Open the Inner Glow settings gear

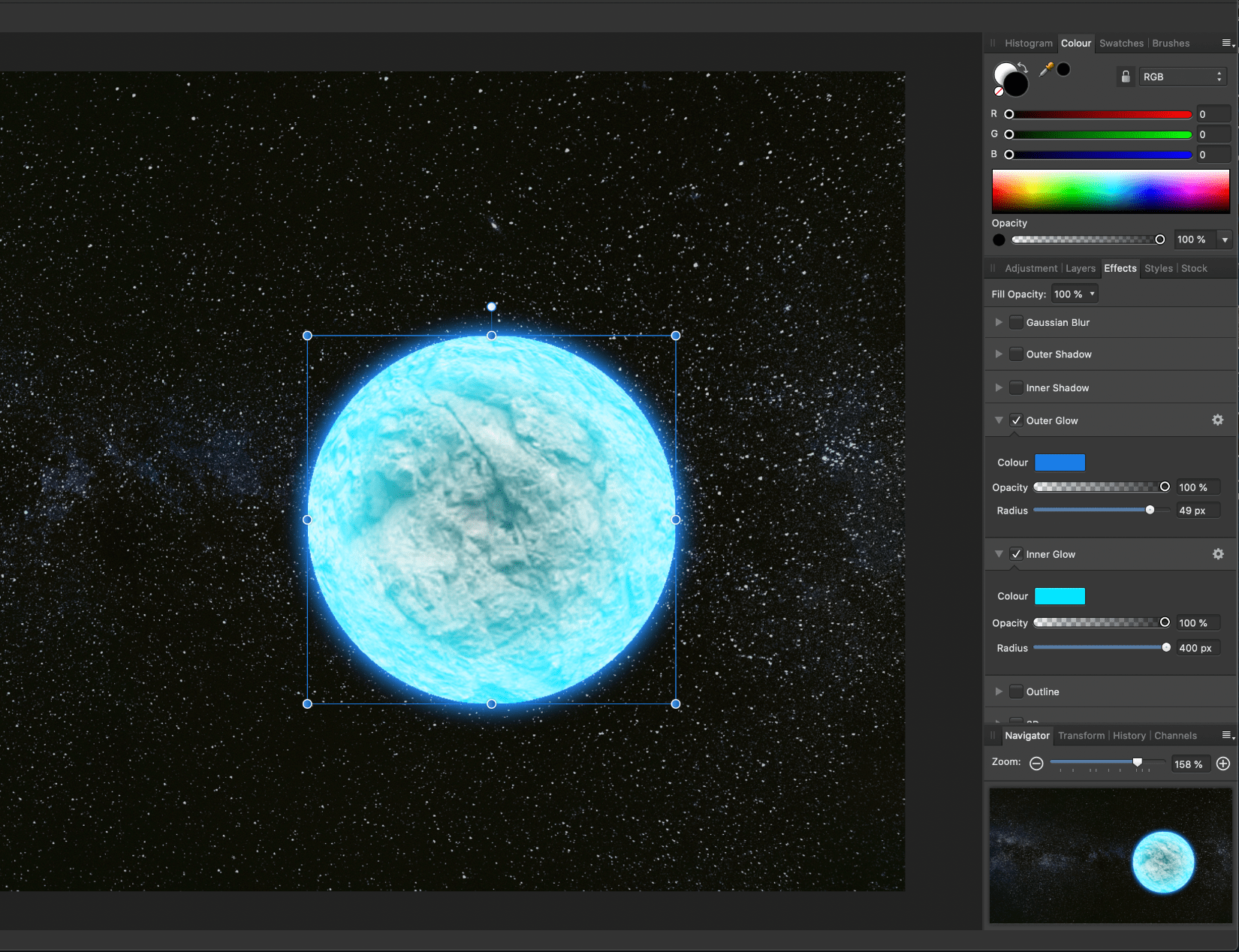[1217, 554]
